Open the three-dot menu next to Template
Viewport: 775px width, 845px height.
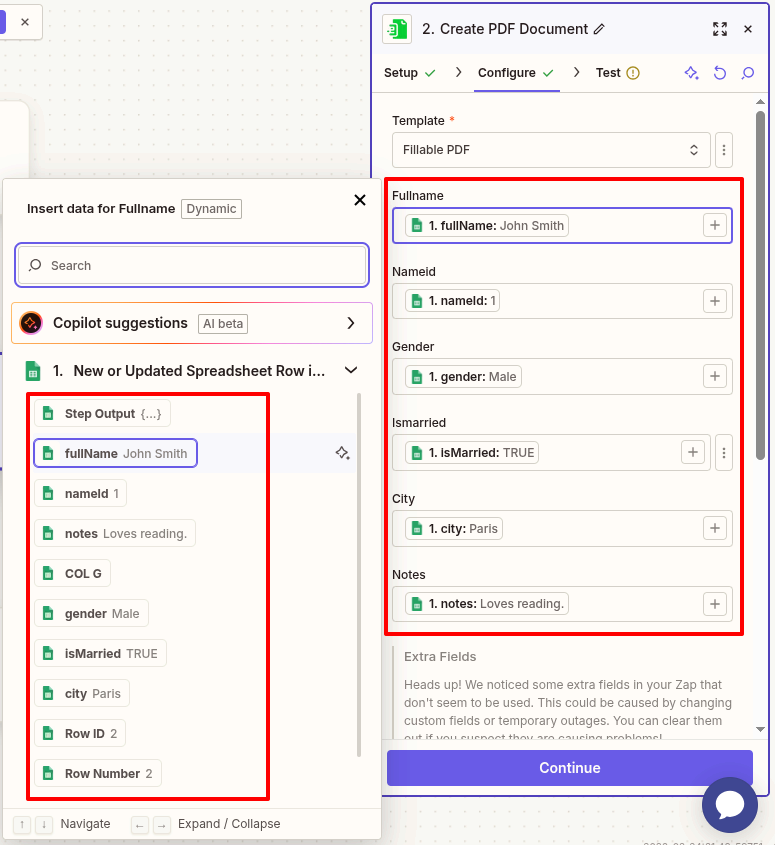[x=724, y=150]
